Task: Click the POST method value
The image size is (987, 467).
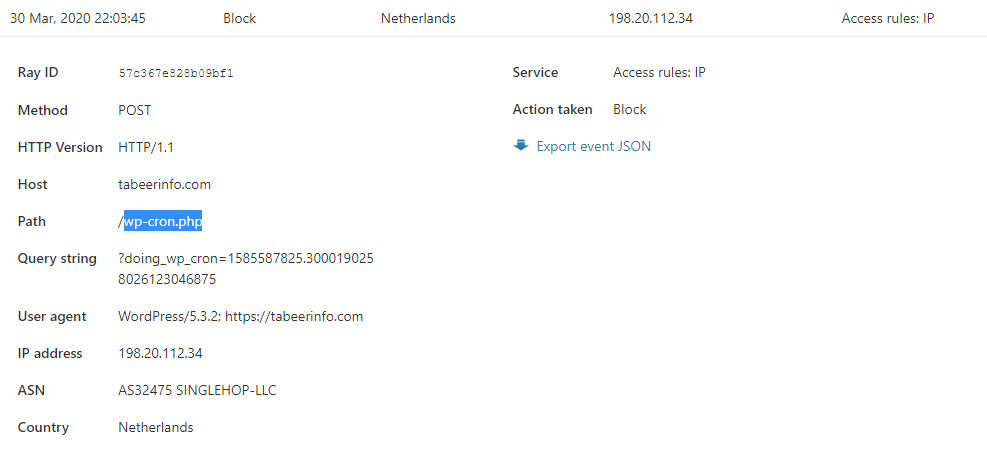Action: (x=135, y=110)
